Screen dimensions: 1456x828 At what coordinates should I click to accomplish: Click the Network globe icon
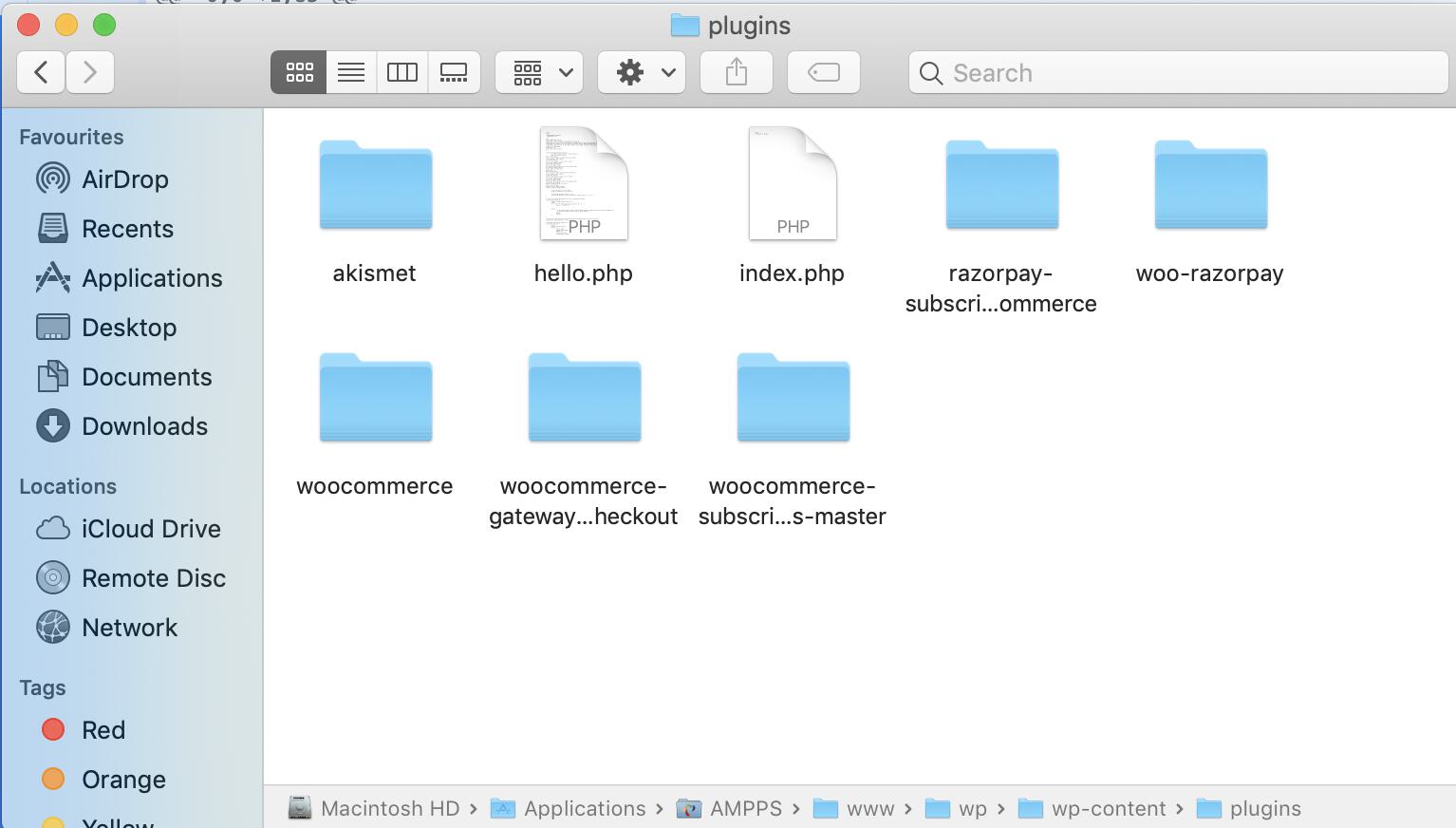pos(53,627)
